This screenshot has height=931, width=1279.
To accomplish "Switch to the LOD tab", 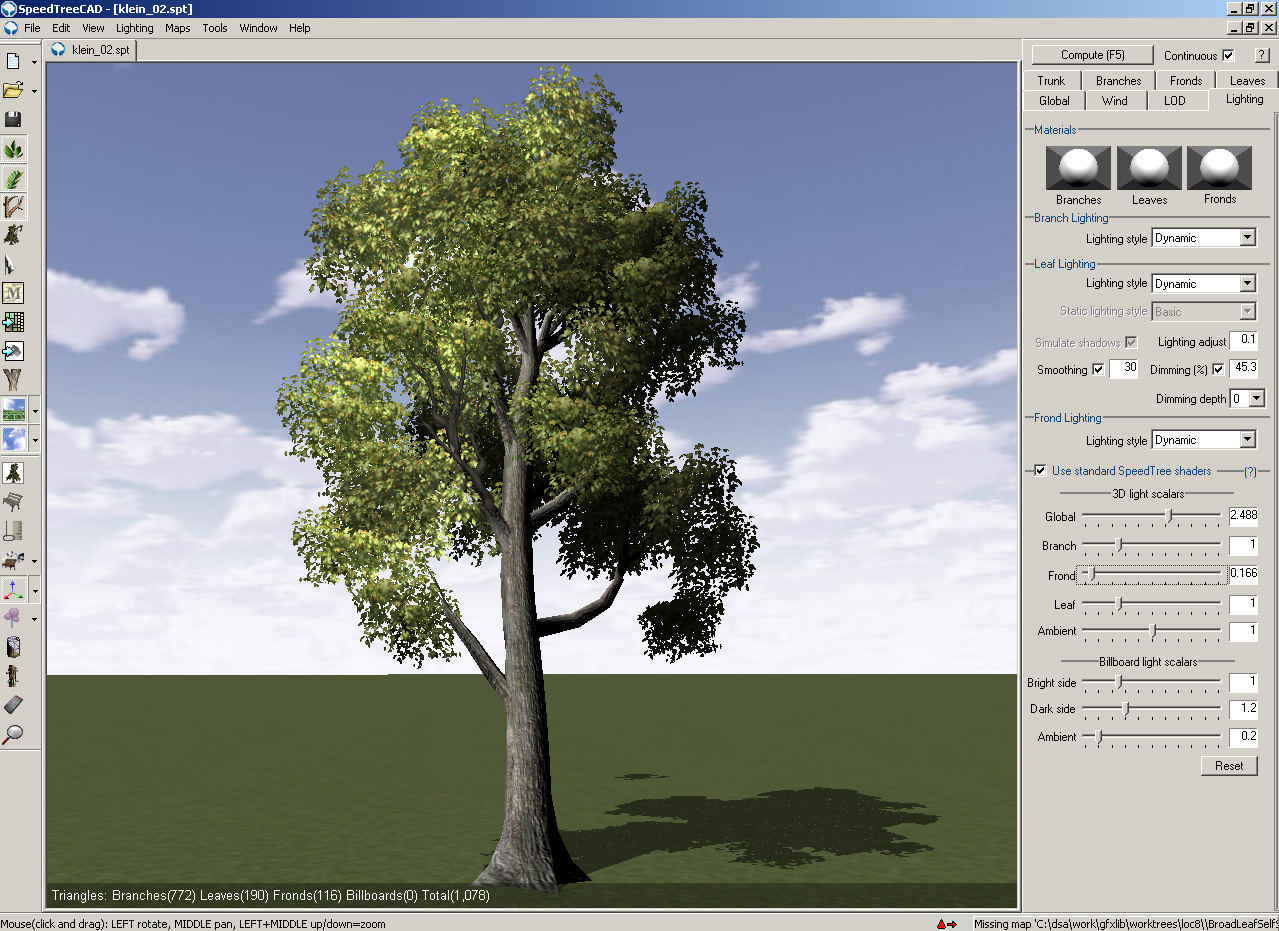I will coord(1175,100).
